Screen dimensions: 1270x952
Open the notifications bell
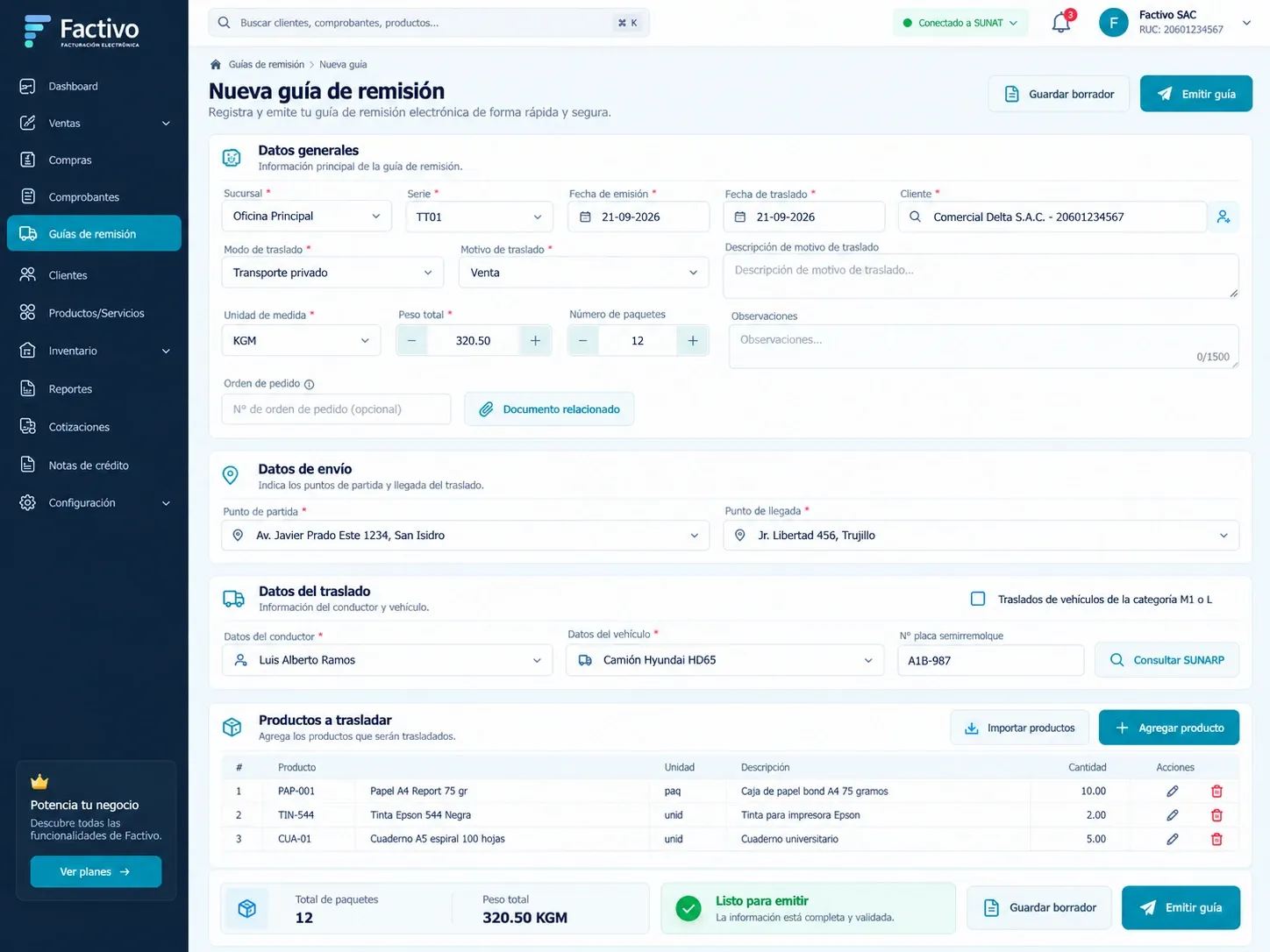coord(1061,23)
